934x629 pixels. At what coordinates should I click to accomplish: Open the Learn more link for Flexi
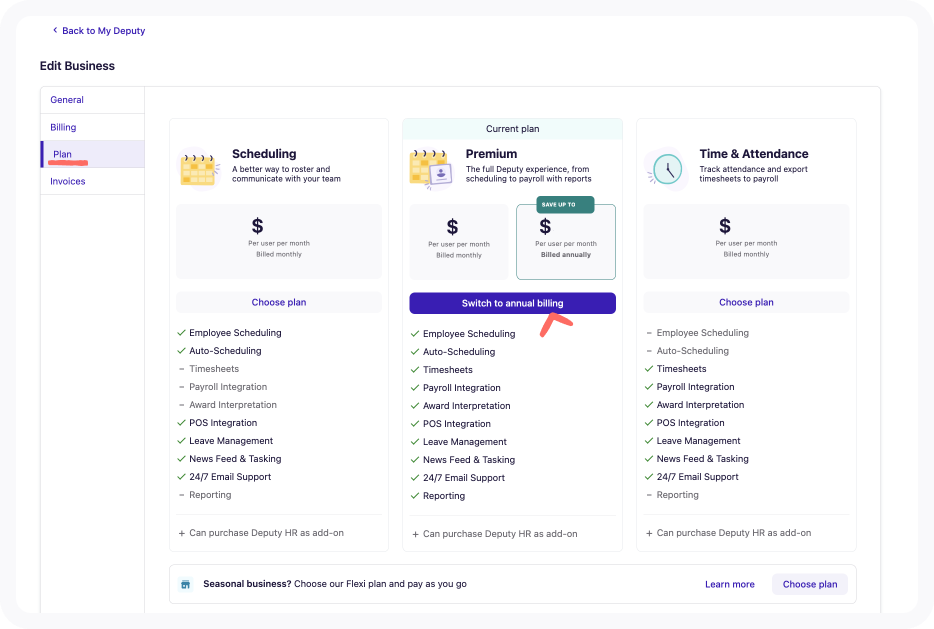729,584
